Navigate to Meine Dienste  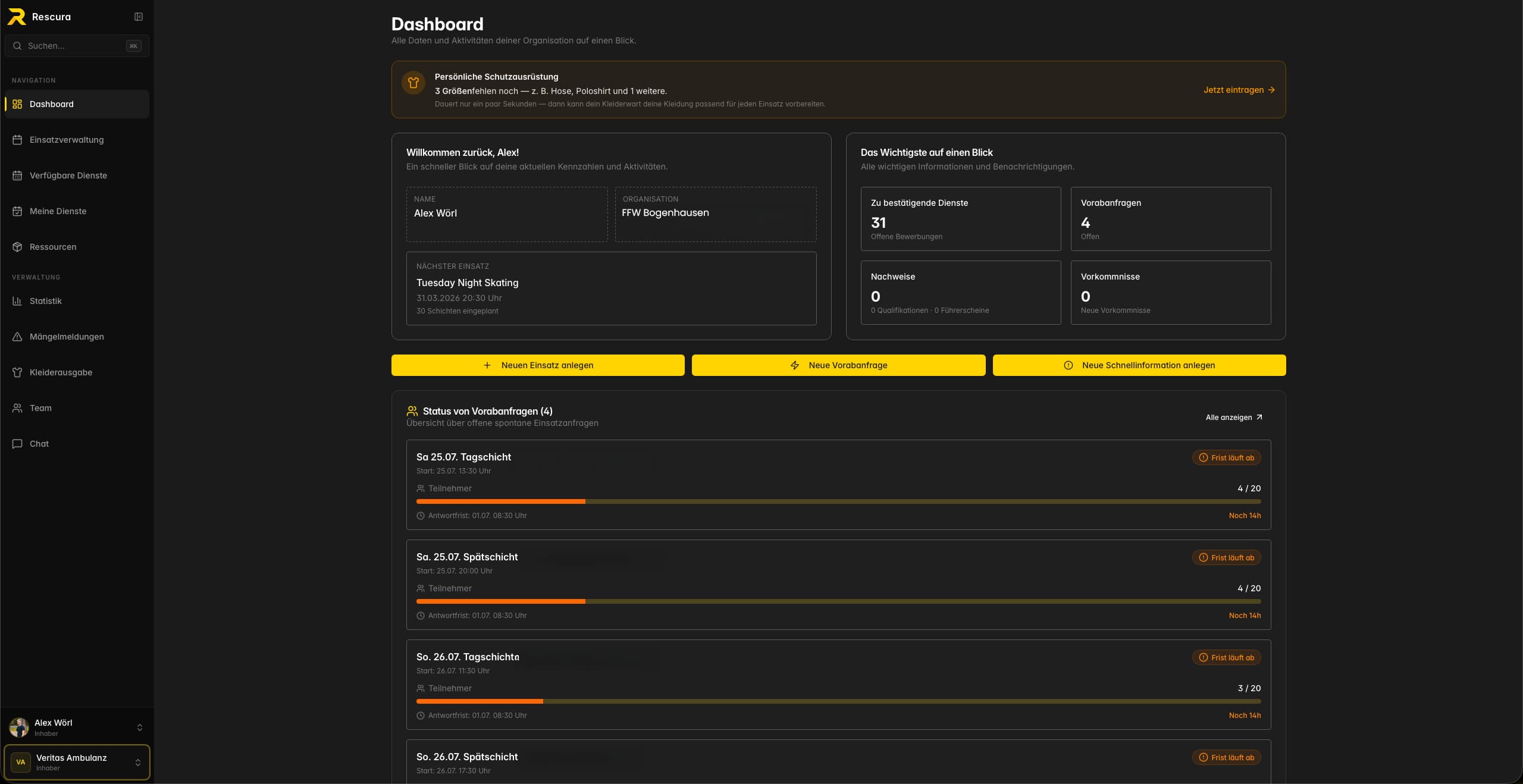pyautogui.click(x=77, y=211)
